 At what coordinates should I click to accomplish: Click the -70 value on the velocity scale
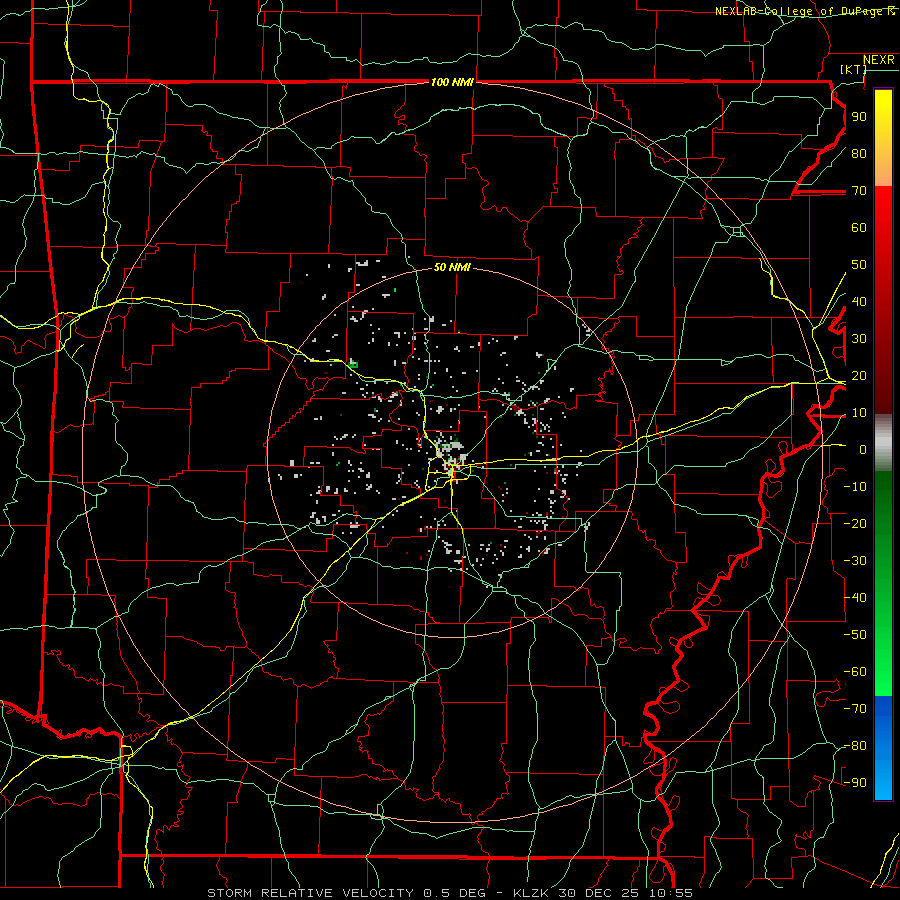855,709
